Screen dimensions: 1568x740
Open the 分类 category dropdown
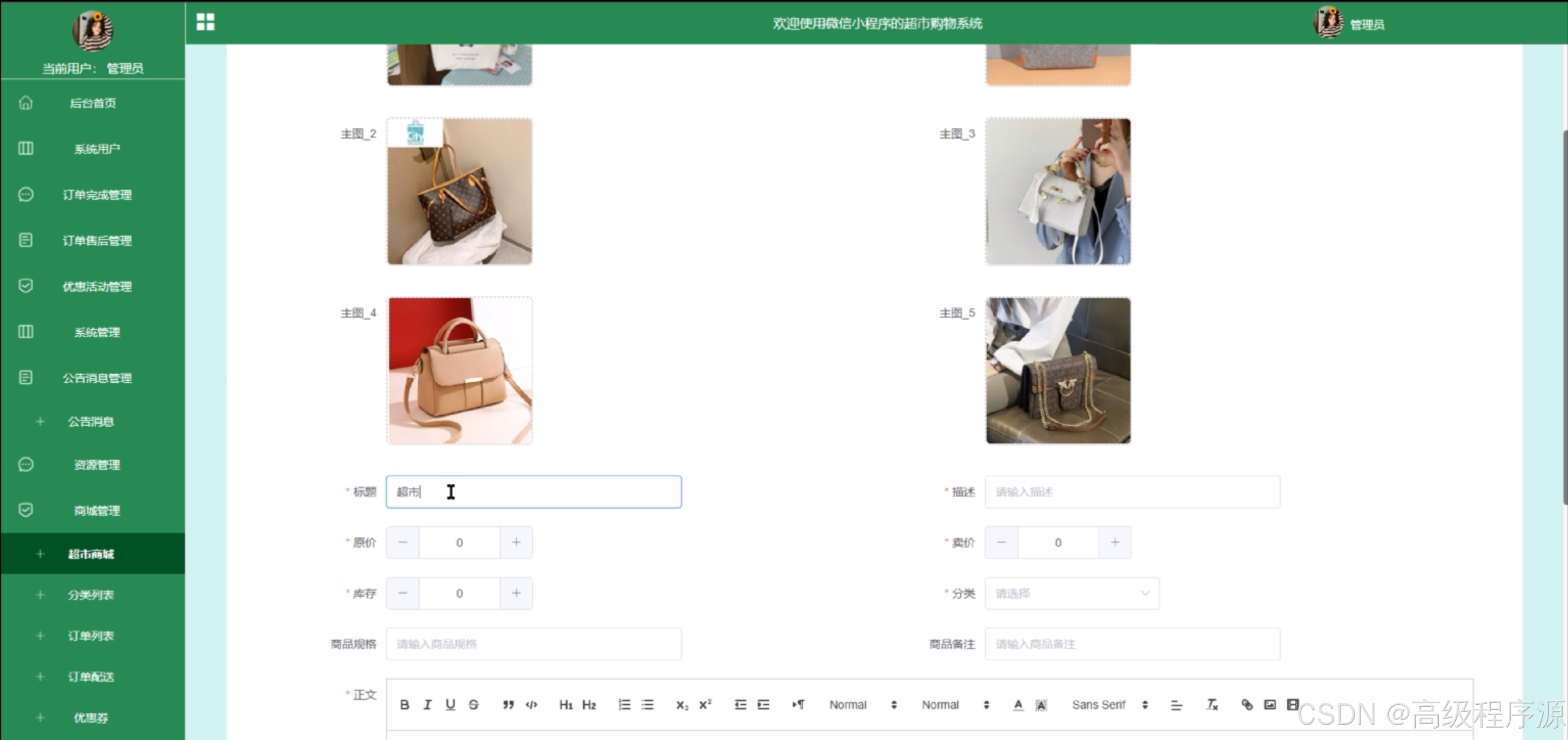(x=1072, y=593)
